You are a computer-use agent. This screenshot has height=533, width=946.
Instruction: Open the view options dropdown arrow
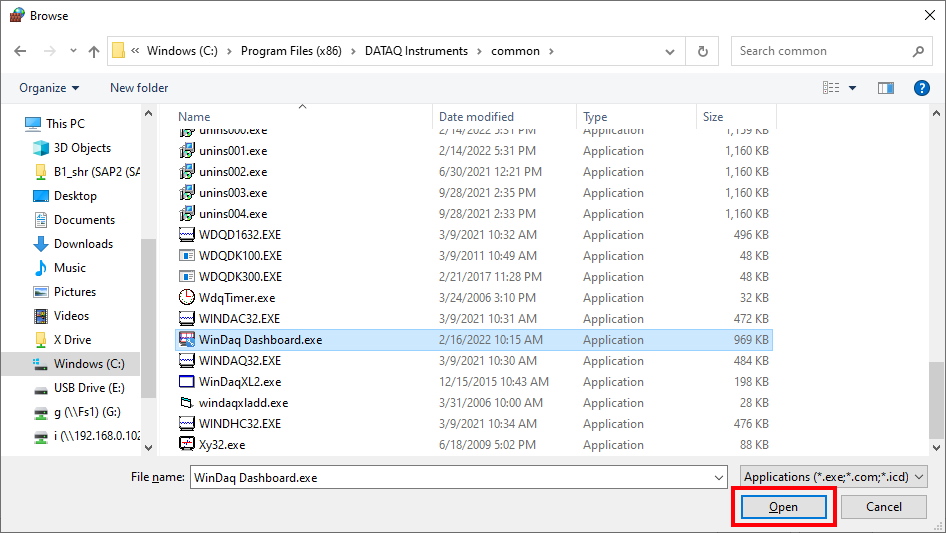(x=852, y=88)
